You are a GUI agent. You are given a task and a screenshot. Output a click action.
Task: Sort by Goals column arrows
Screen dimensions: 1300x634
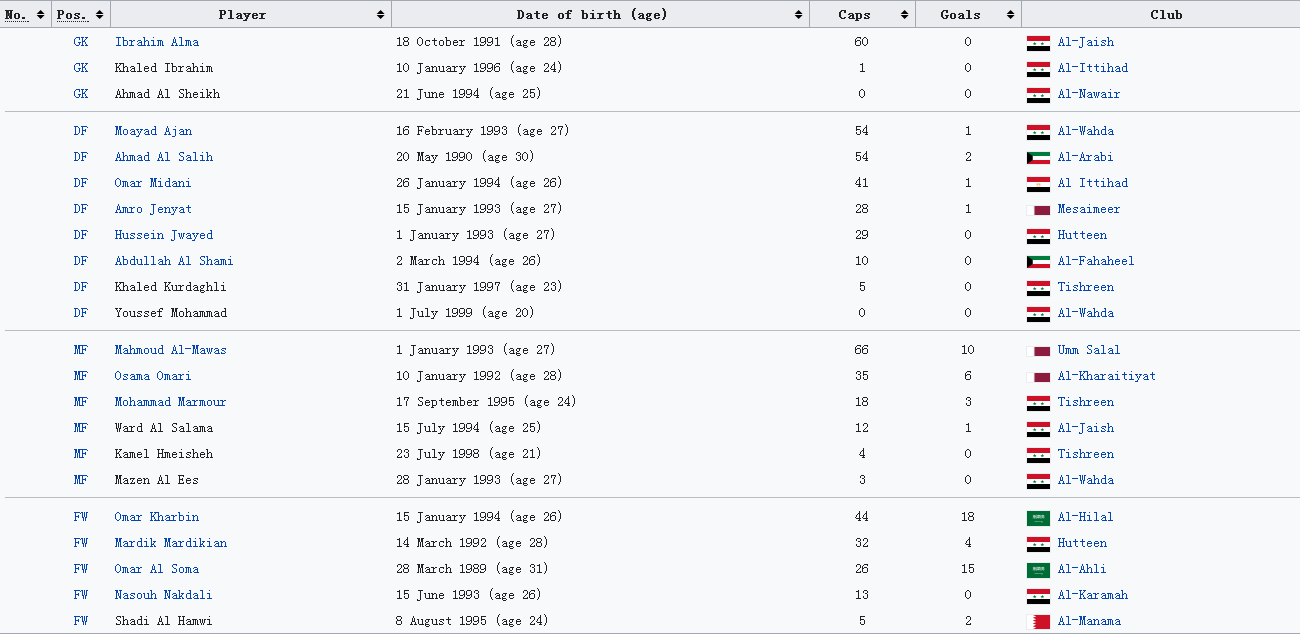[x=1010, y=14]
